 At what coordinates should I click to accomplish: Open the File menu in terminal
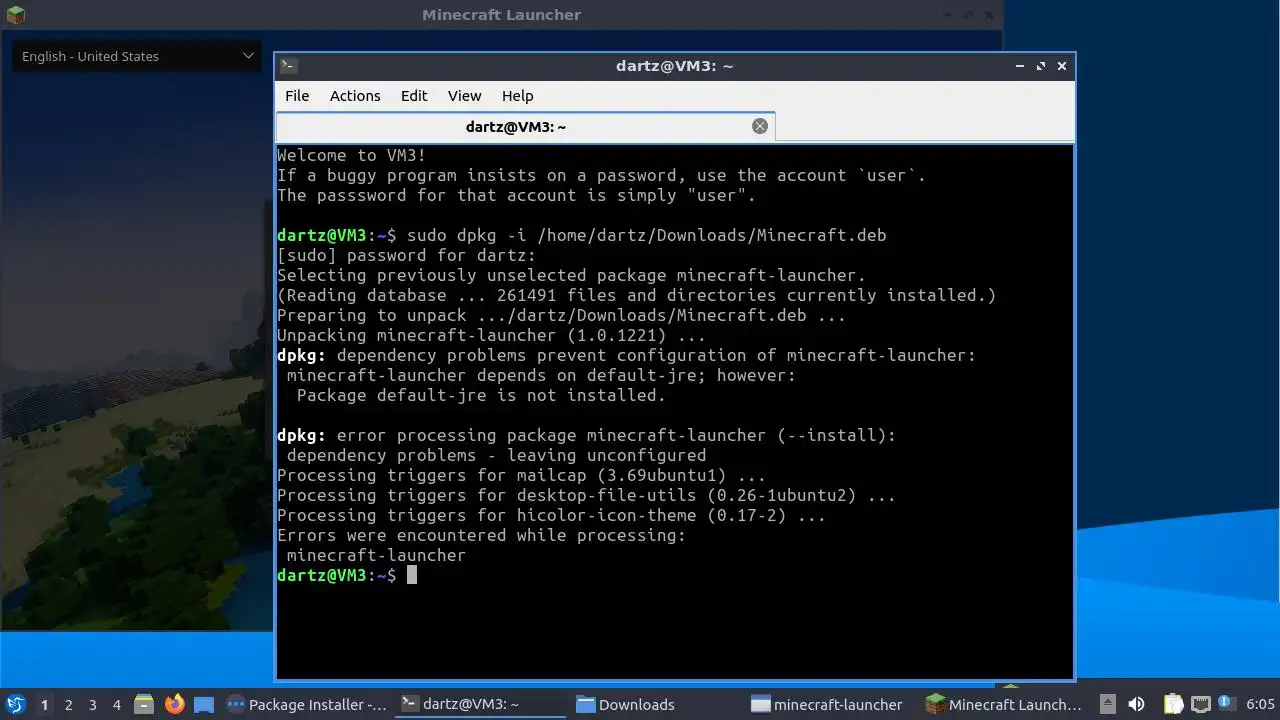point(297,96)
